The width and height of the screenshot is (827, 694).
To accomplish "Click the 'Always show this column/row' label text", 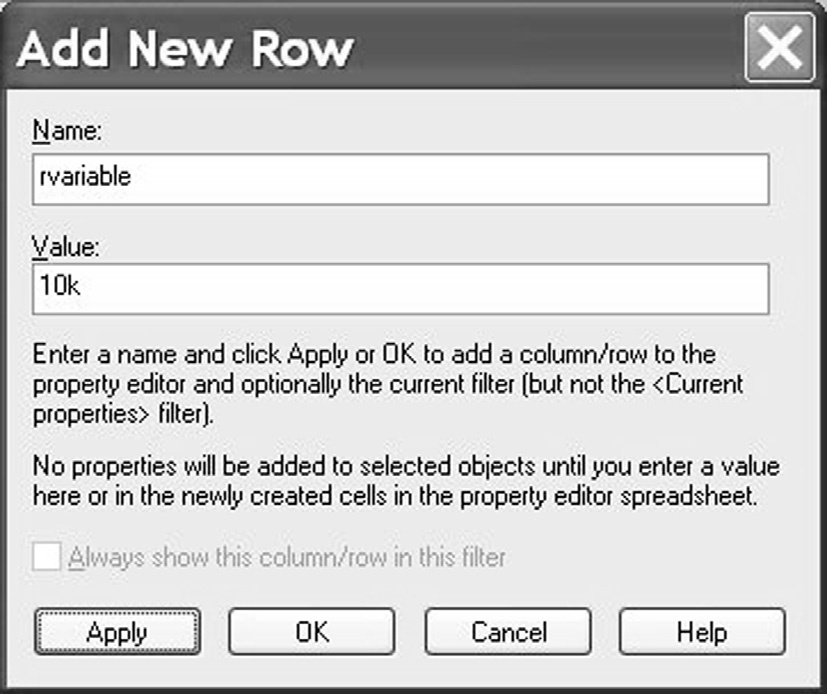I will (x=286, y=557).
